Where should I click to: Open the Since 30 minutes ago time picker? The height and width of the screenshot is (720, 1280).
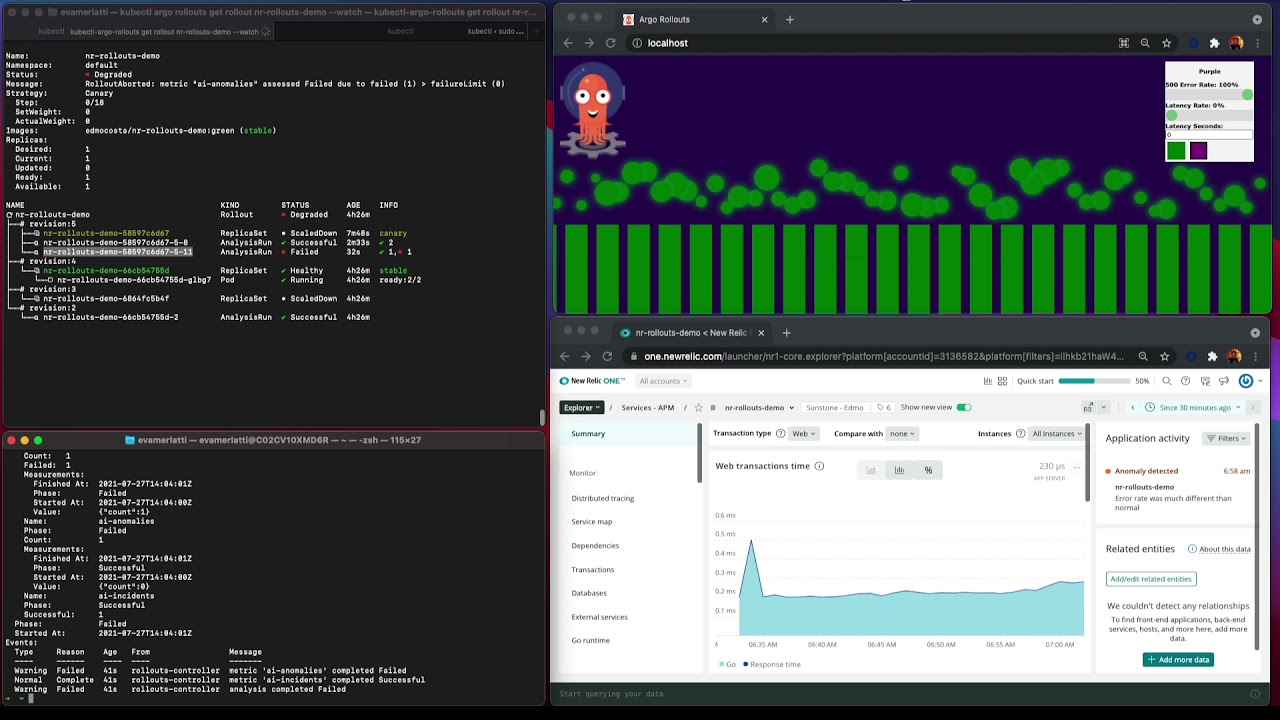[x=1194, y=407]
